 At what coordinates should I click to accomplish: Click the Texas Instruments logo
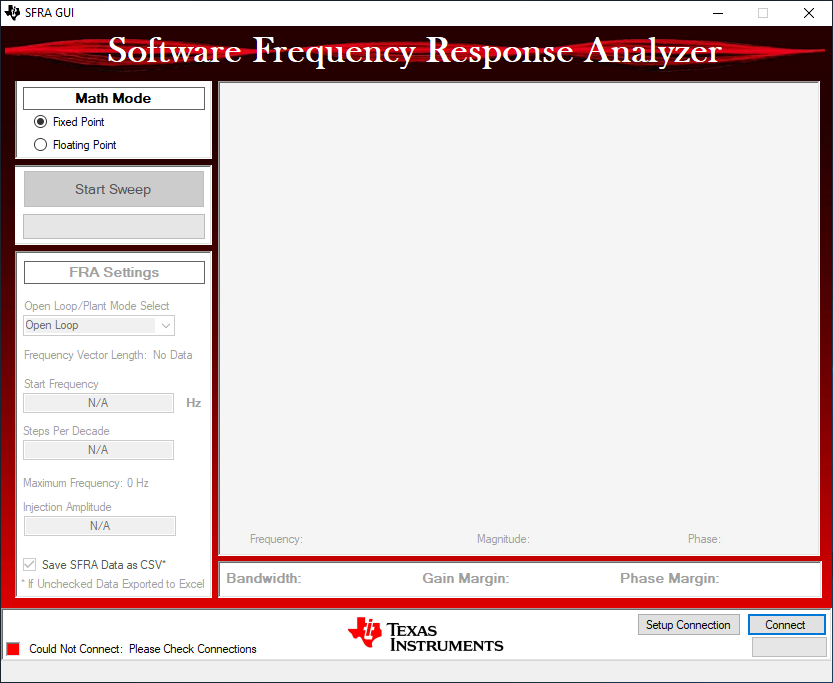point(426,635)
